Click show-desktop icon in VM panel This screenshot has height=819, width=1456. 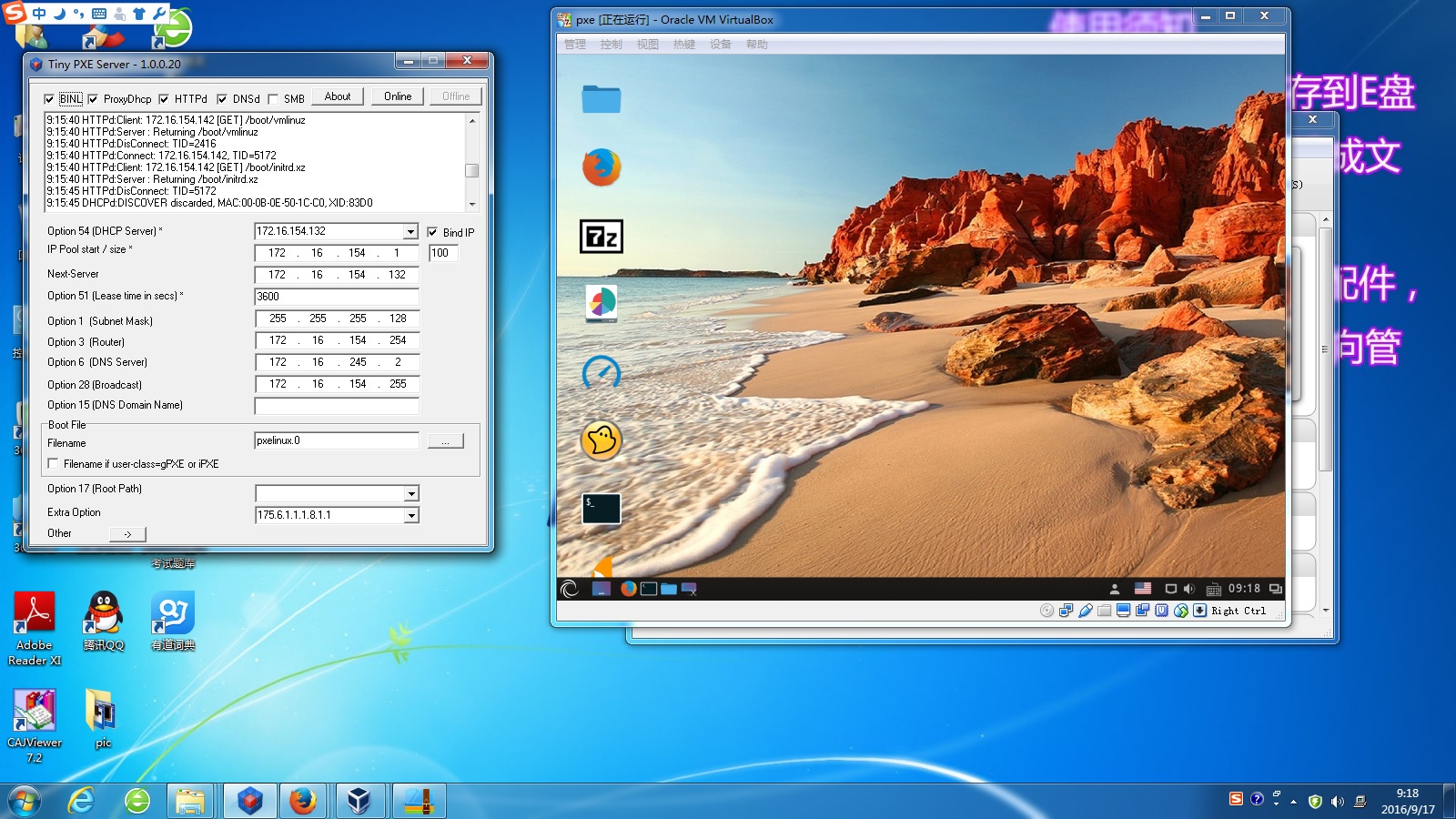point(602,589)
